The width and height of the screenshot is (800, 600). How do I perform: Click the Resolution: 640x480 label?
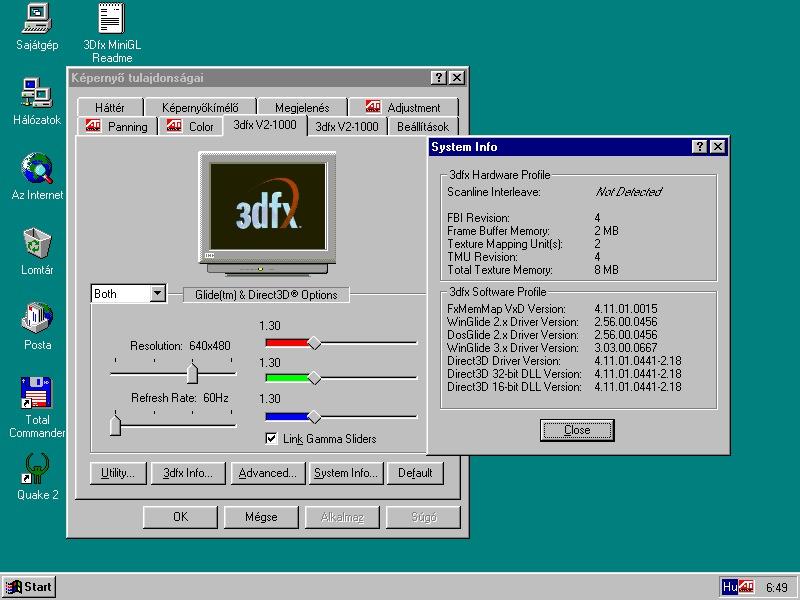(x=180, y=345)
